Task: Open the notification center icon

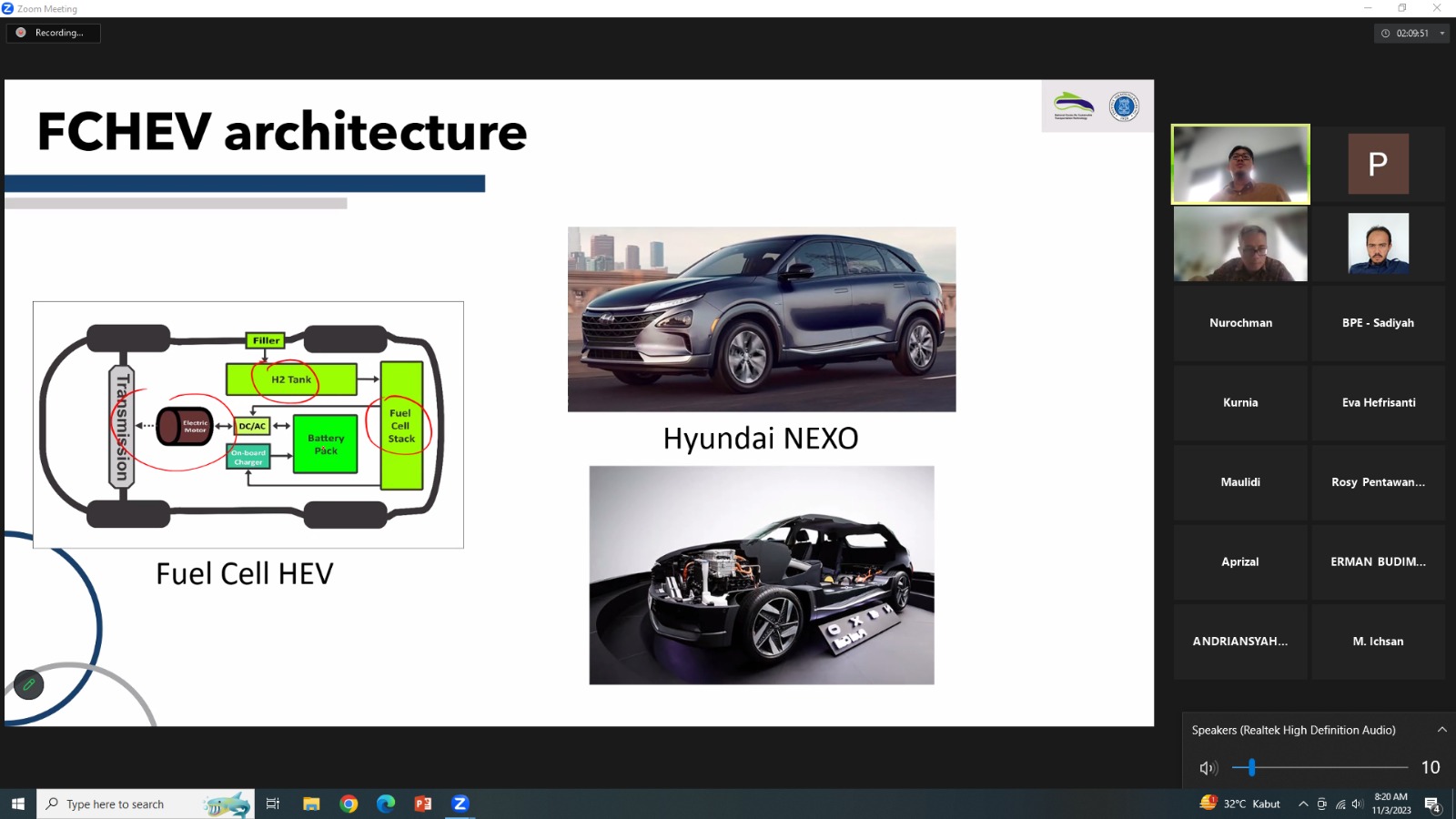Action: click(1432, 804)
